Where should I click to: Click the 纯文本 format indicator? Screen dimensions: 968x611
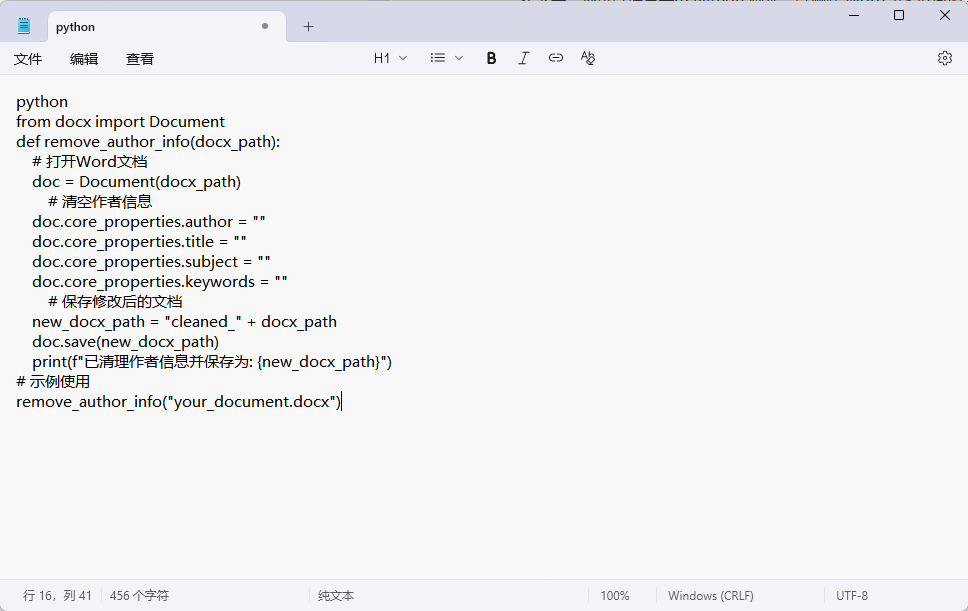point(336,596)
